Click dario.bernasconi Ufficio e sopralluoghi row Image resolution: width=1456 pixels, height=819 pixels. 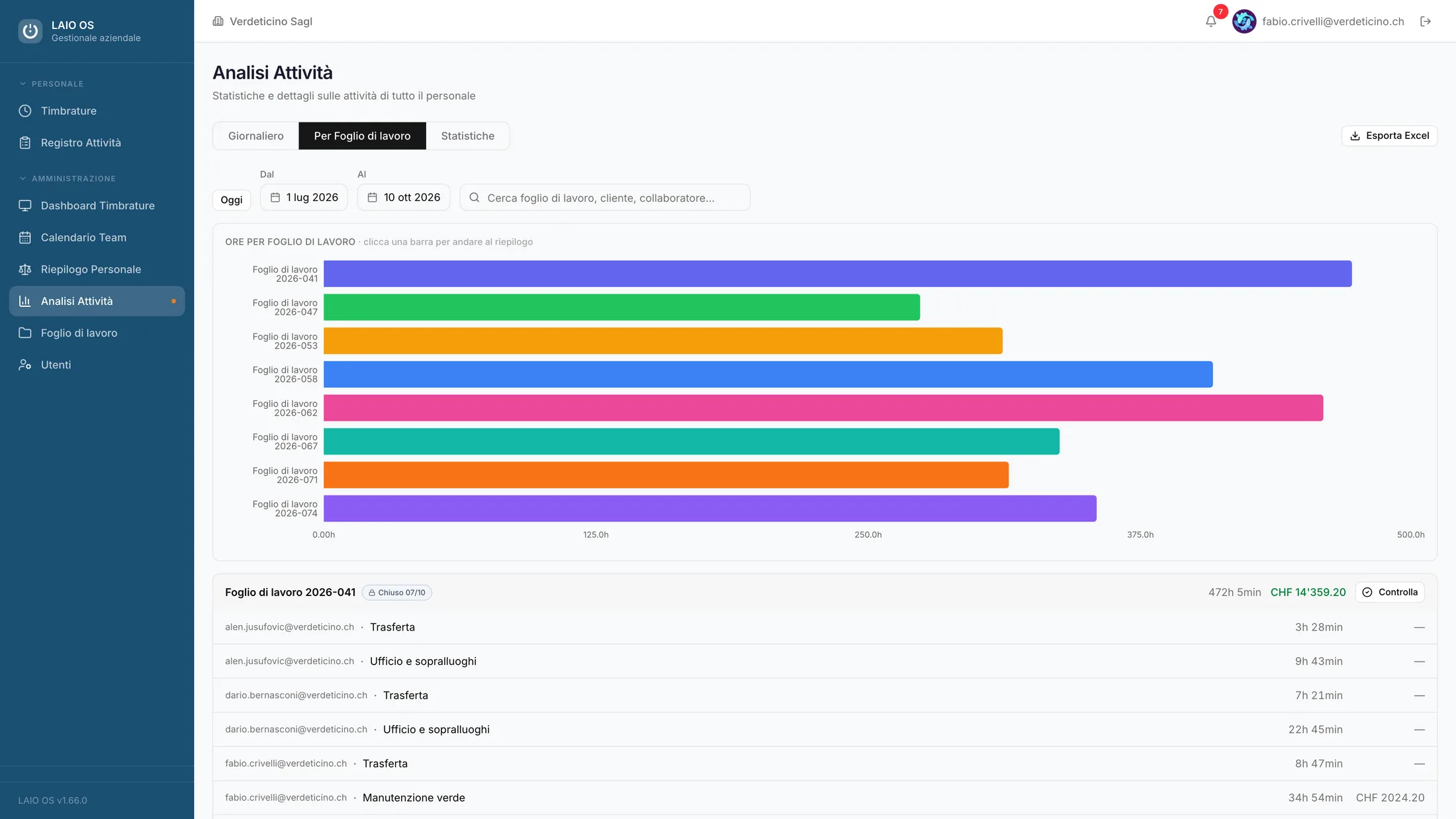[x=825, y=730]
